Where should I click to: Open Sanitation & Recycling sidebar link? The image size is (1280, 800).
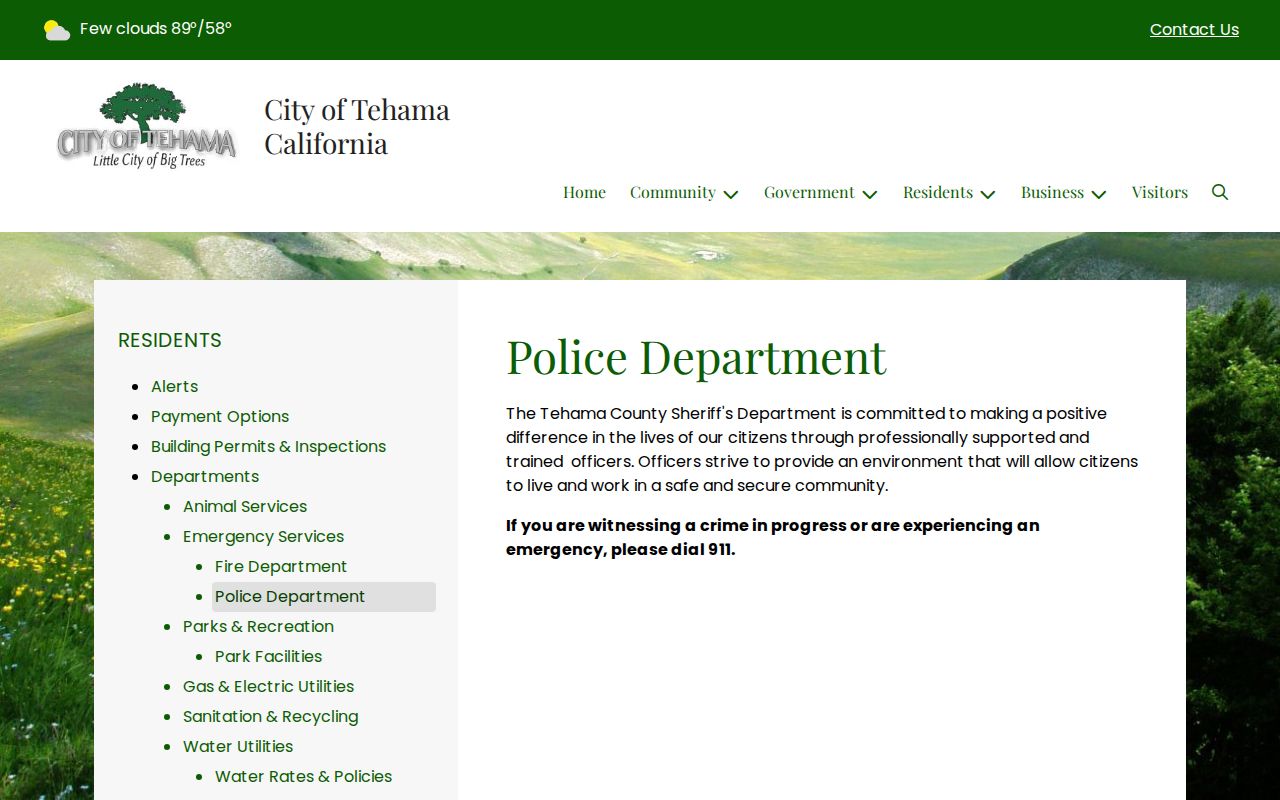click(270, 716)
